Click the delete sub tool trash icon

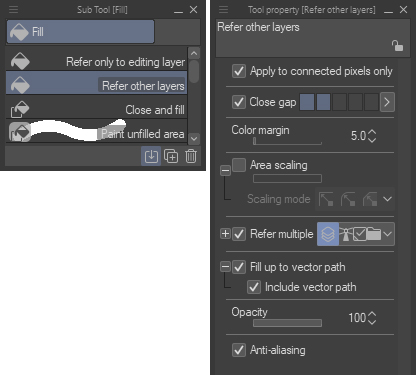191,156
